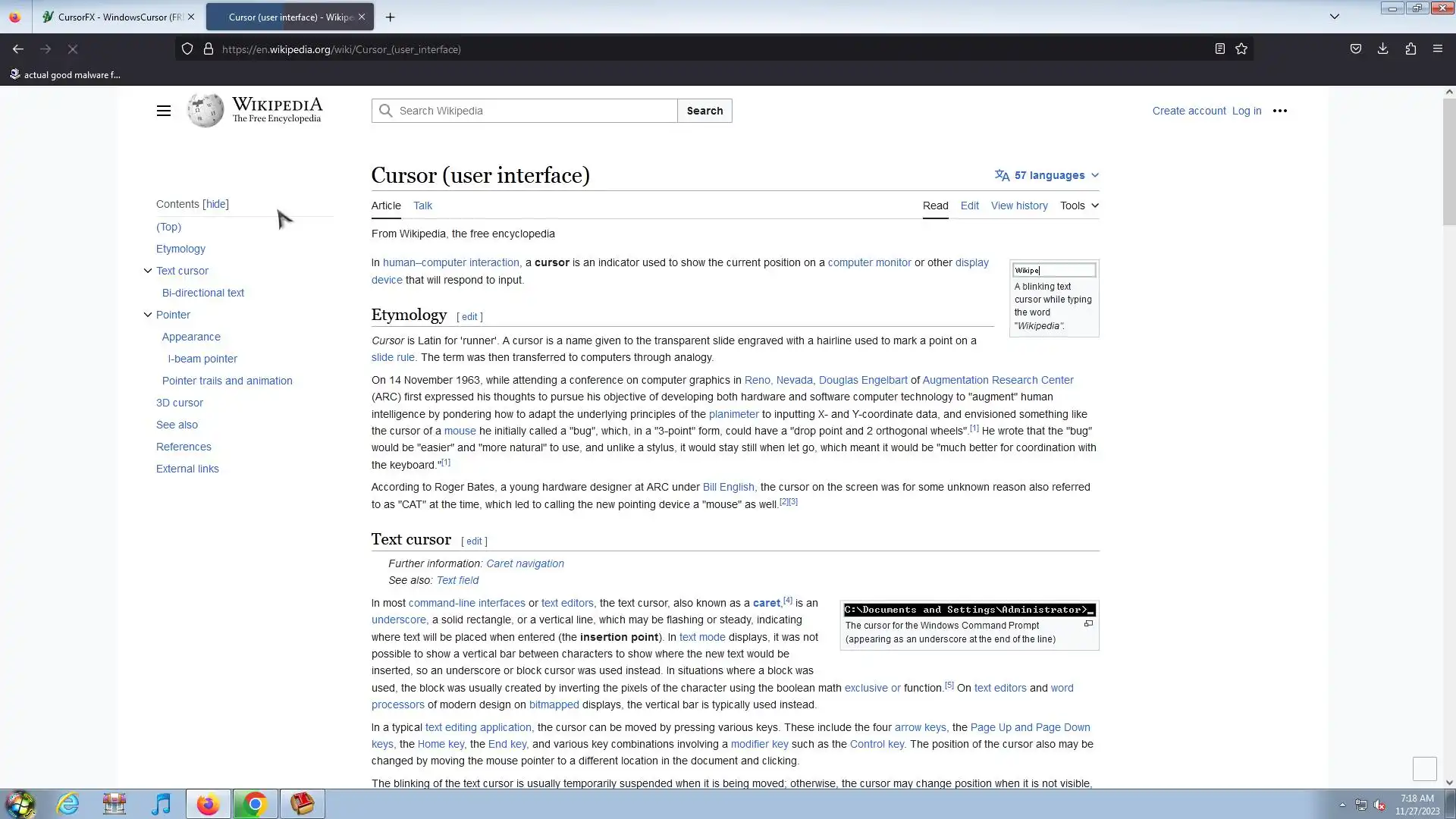Switch to the Talk tab

pos(422,206)
